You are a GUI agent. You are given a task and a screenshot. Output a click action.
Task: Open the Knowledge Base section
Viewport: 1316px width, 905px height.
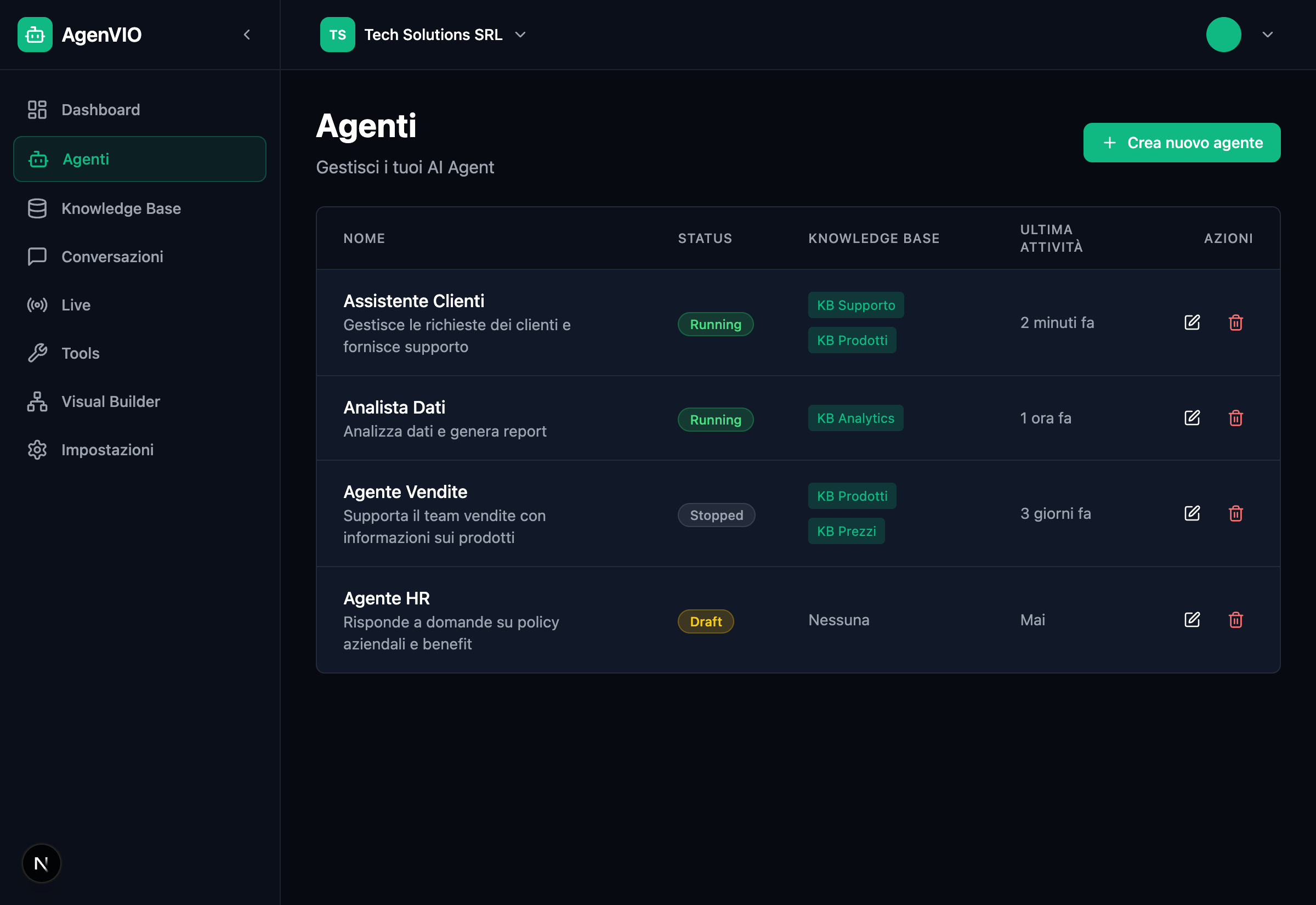[120, 208]
